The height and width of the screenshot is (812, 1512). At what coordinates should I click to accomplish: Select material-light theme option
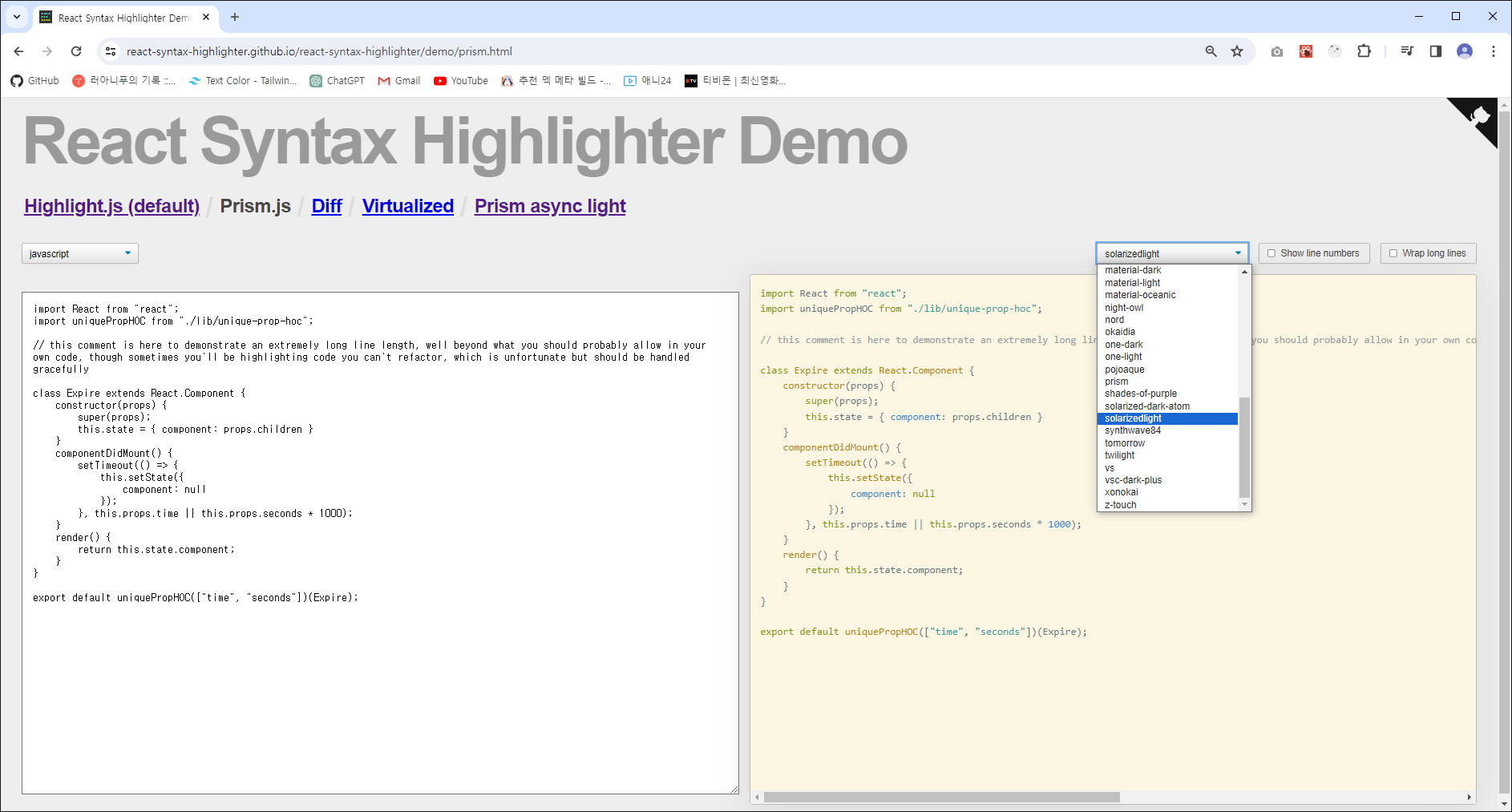click(1167, 283)
